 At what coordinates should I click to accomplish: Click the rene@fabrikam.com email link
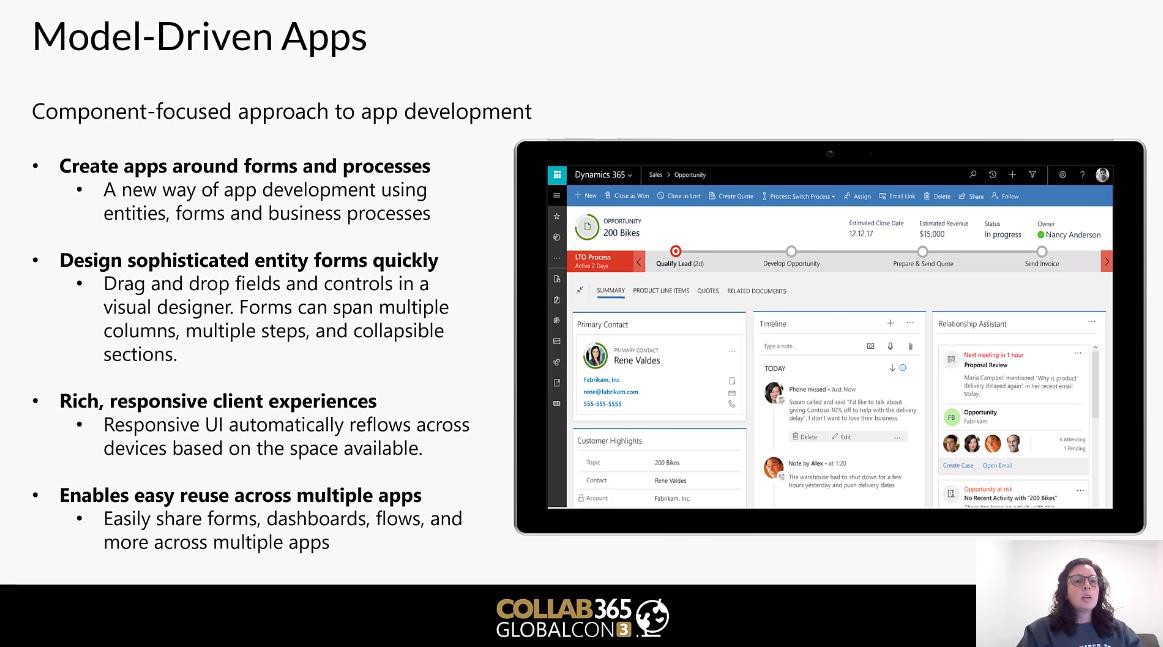[610, 392]
